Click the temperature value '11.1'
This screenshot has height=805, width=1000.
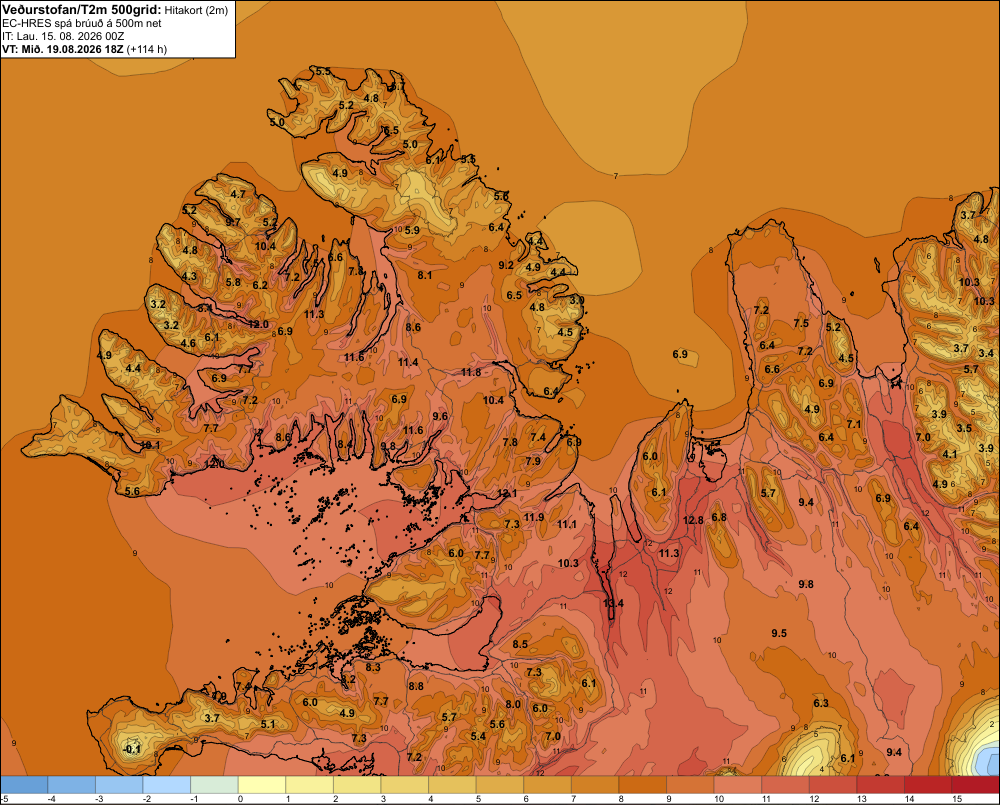tap(567, 524)
